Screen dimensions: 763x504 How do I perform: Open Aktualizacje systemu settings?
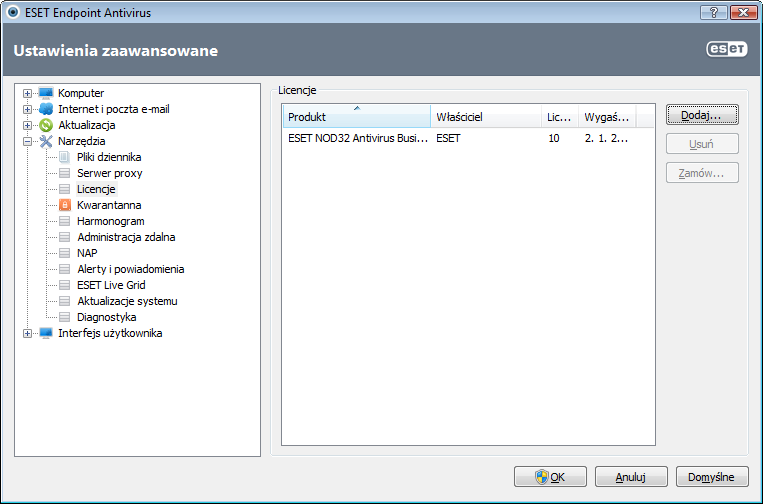127,301
